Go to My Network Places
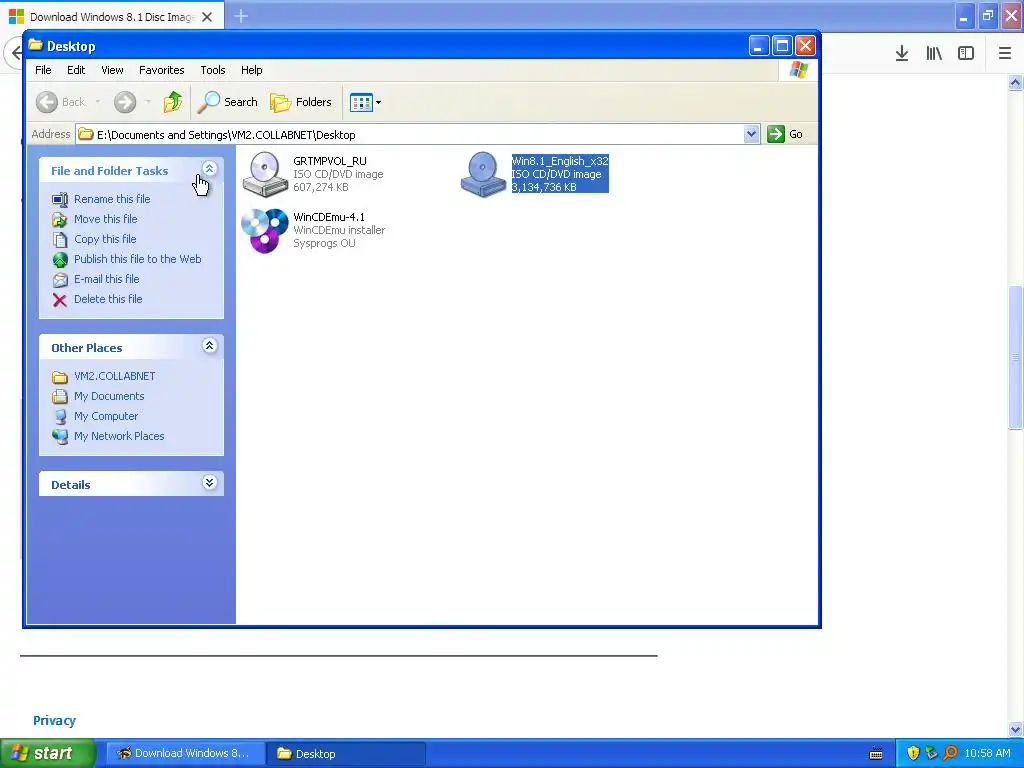This screenshot has height=768, width=1024. coord(119,436)
